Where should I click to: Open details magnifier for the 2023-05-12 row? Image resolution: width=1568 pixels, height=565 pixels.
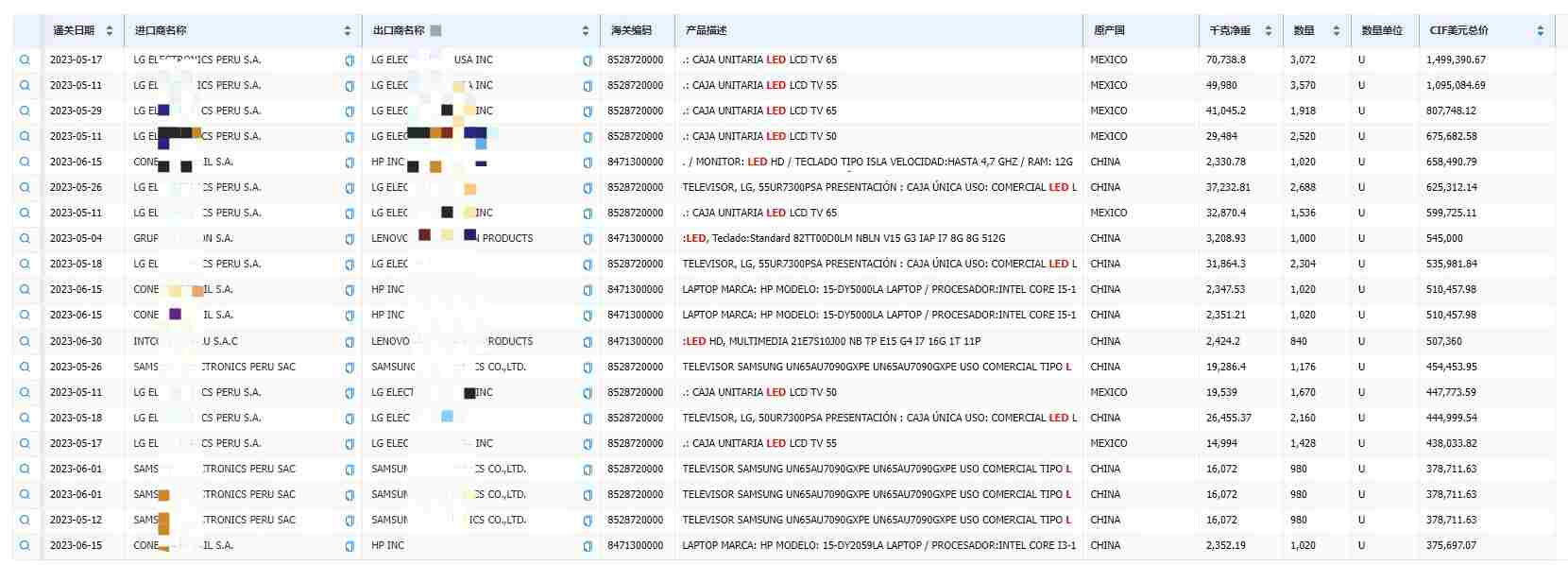pos(25,520)
